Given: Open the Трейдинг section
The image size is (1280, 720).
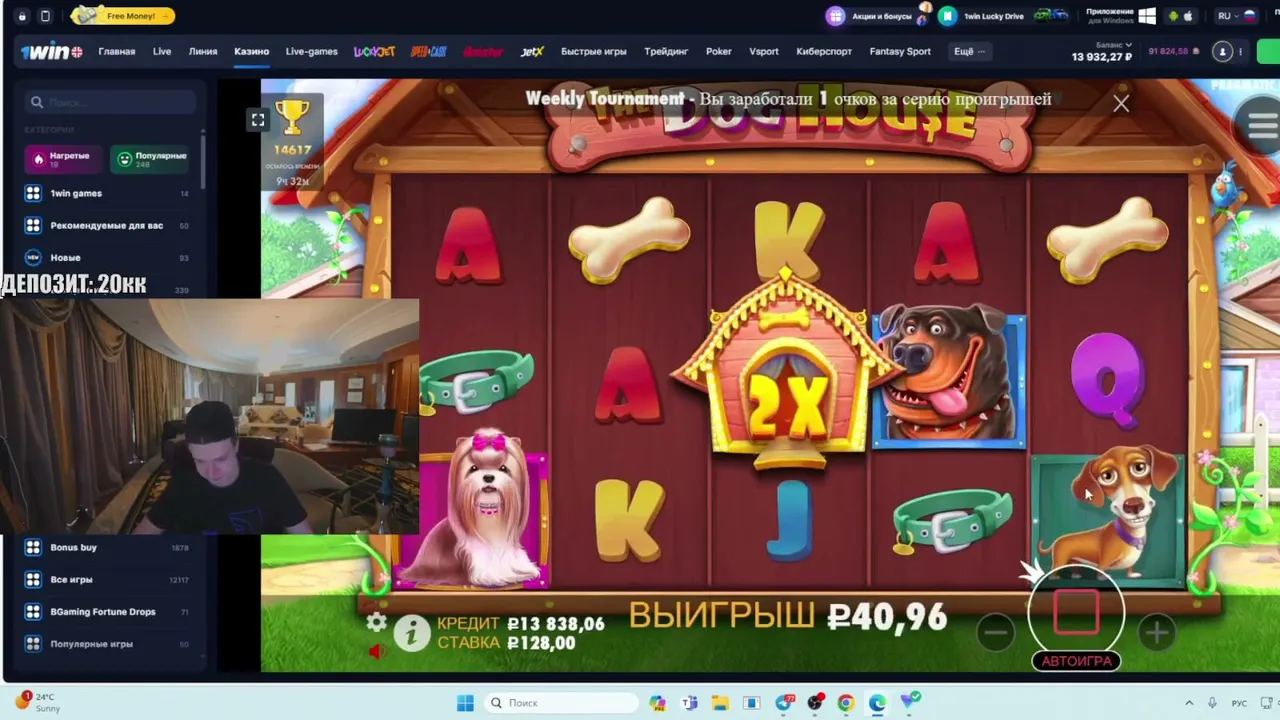Looking at the screenshot, I should click(x=666, y=52).
